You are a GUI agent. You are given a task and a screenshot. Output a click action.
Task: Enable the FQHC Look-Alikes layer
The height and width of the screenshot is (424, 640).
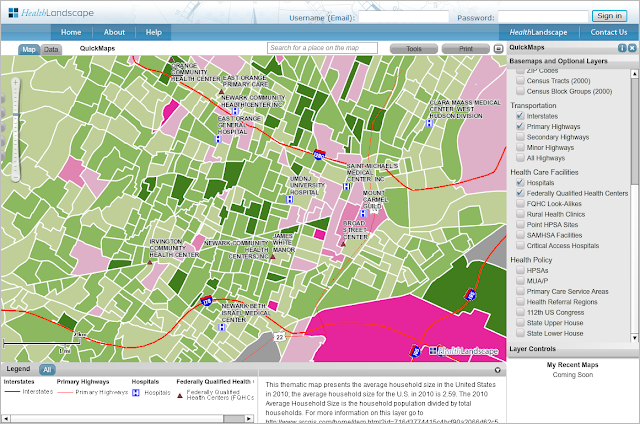pos(520,203)
